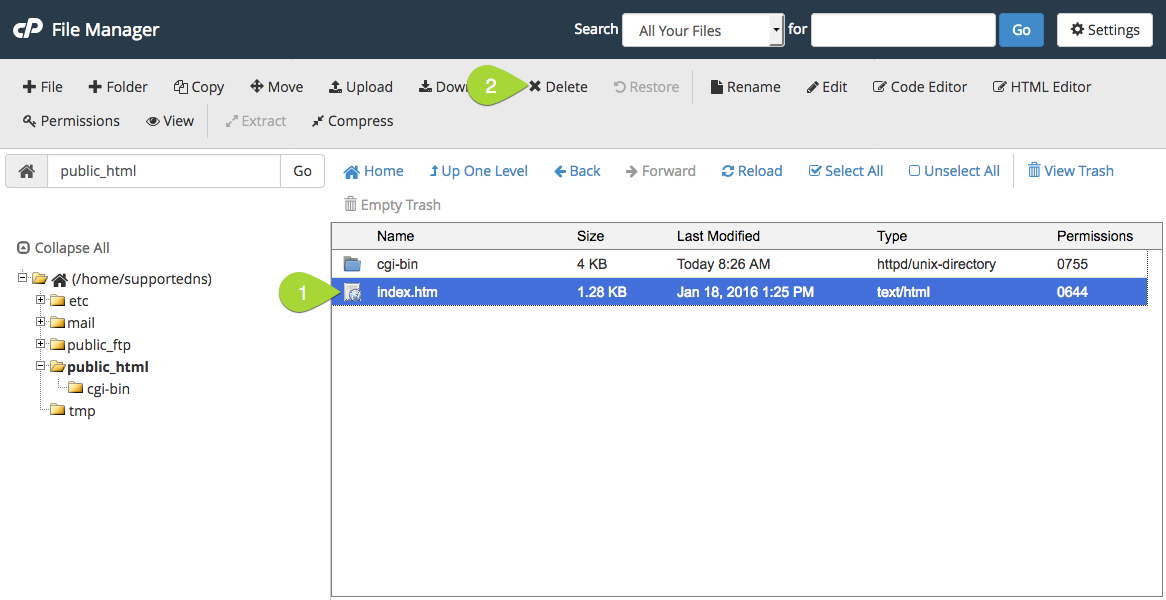Select All files
The image size is (1166, 600).
[x=845, y=171]
